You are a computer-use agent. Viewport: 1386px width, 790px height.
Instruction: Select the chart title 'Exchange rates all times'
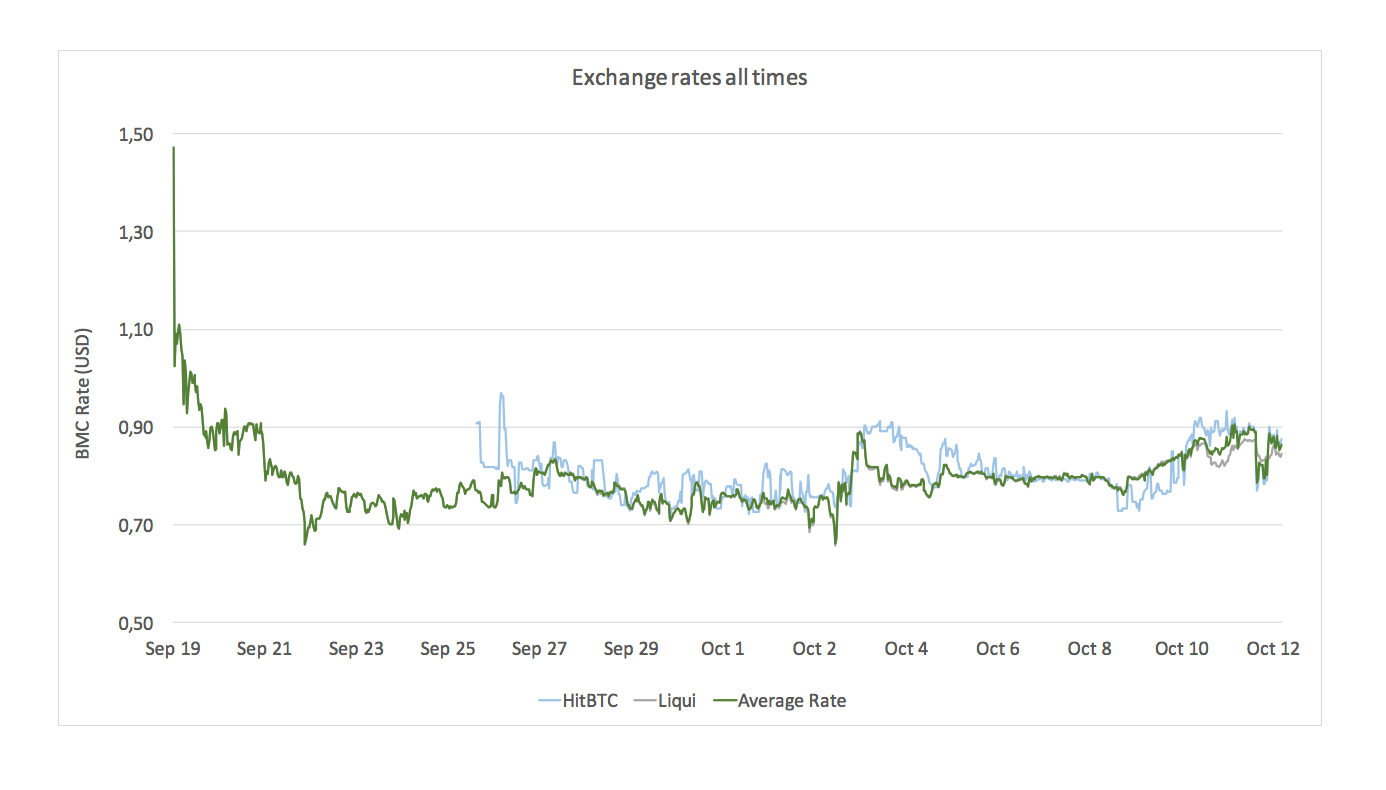click(689, 77)
